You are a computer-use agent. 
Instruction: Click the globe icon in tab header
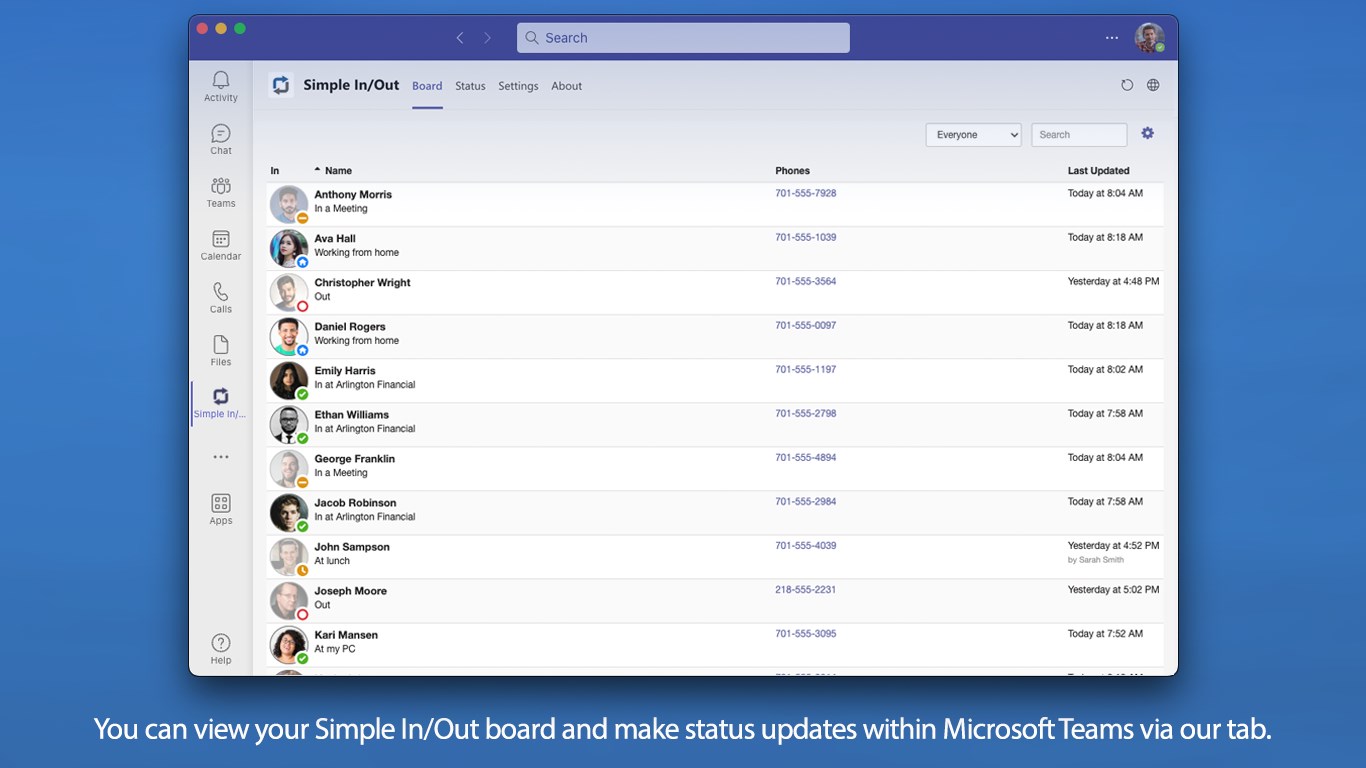pyautogui.click(x=1153, y=86)
